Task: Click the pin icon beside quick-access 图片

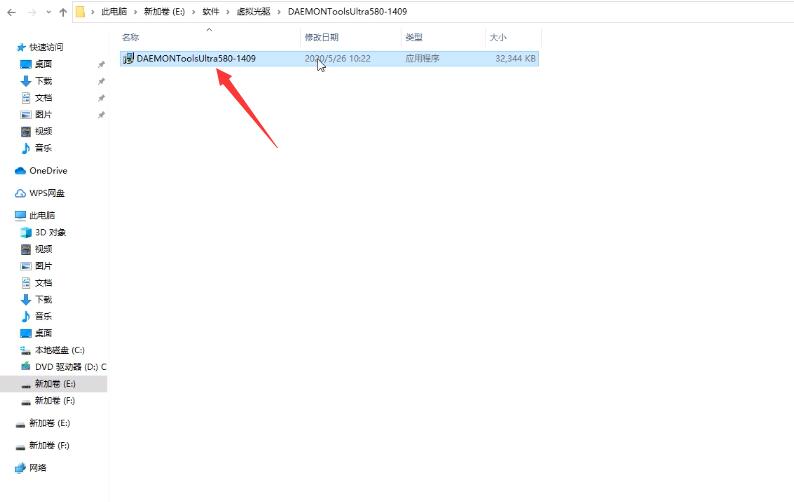Action: (x=101, y=115)
